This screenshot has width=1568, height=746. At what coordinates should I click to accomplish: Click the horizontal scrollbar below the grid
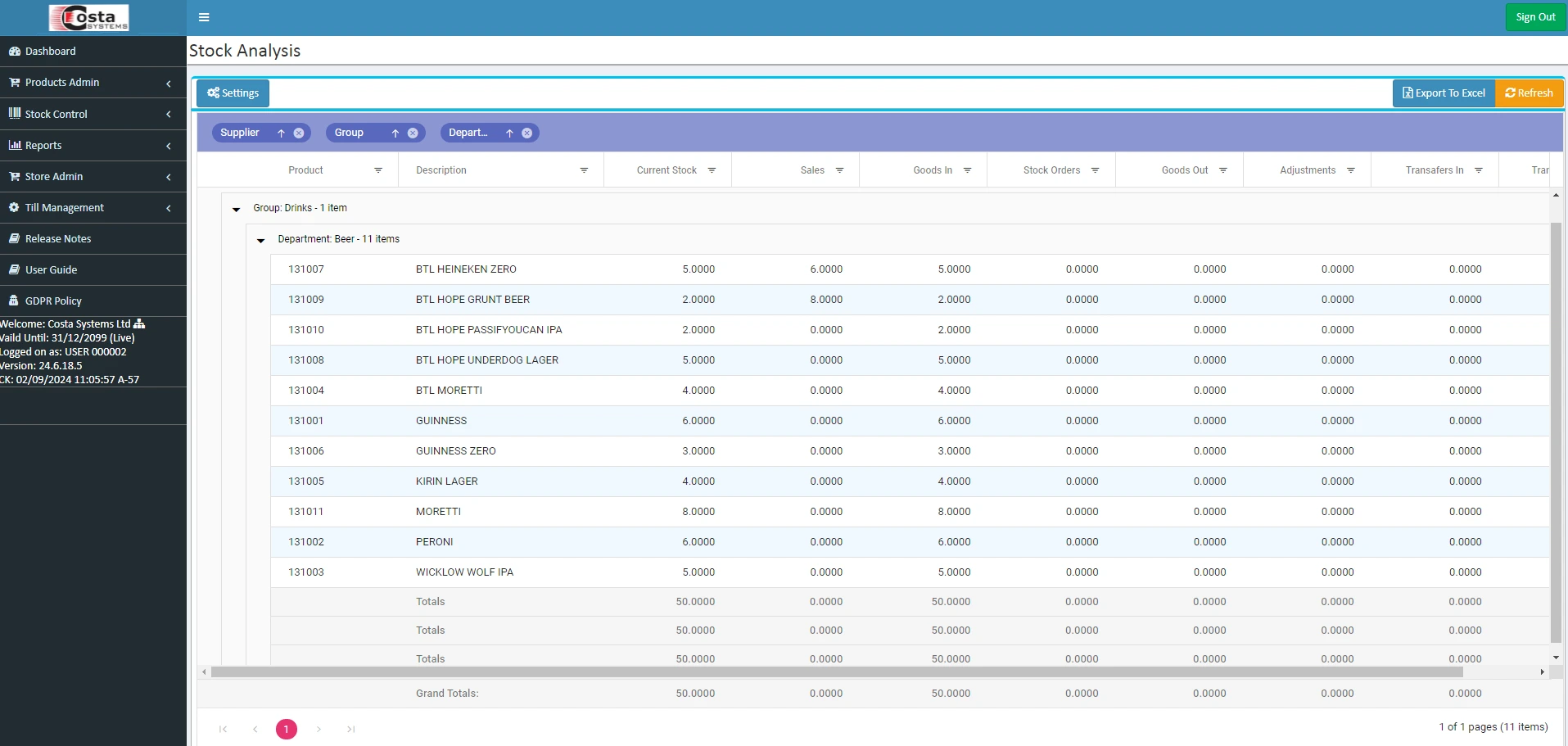[x=835, y=671]
